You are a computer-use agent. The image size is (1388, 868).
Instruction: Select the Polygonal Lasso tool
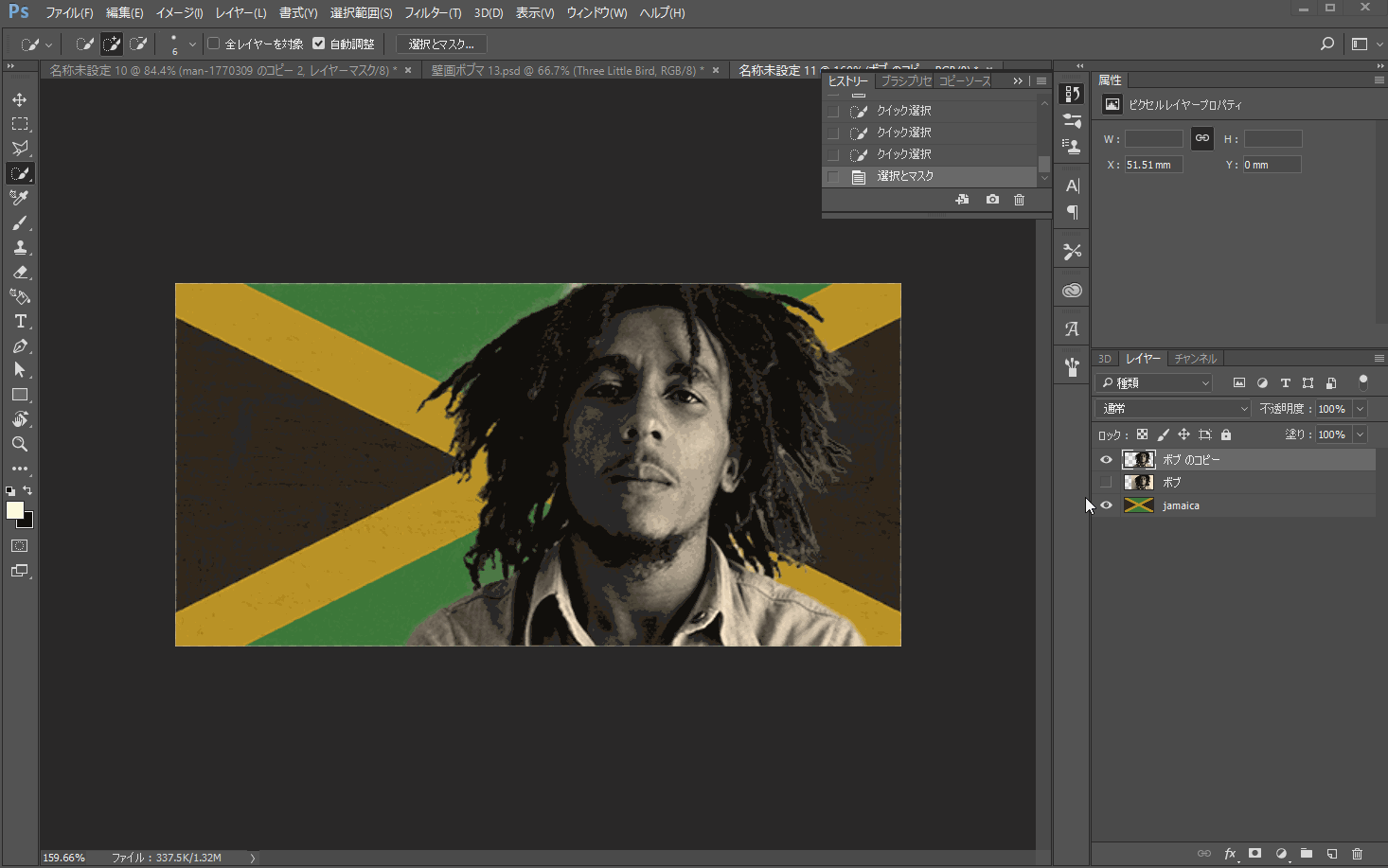click(20, 149)
